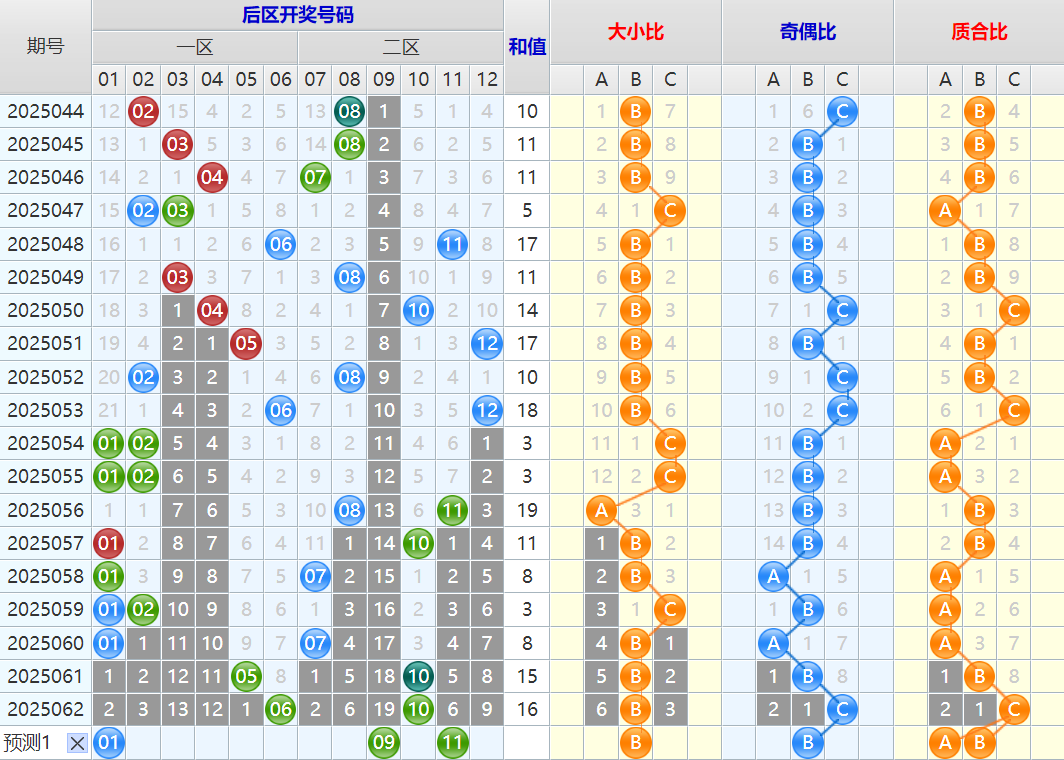1064x760 pixels.
Task: Click the 后区开奖号码 header
Action: pyautogui.click(x=298, y=15)
